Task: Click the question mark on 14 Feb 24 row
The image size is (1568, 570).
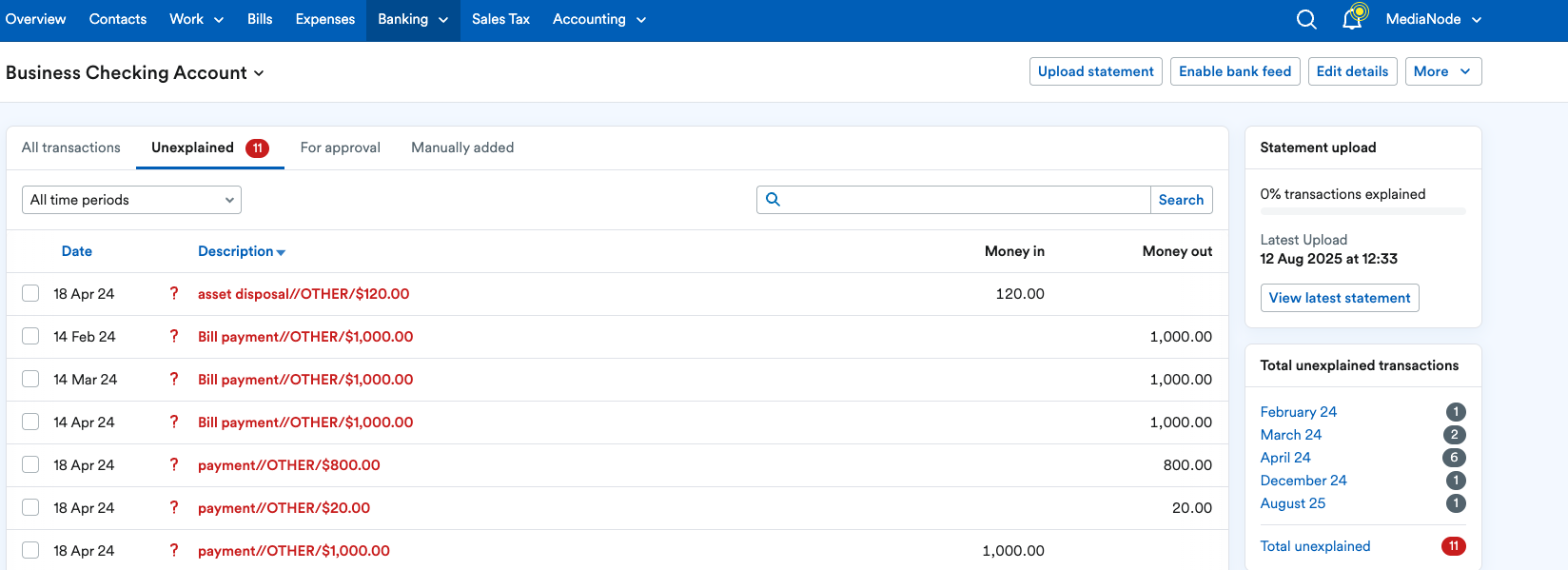Action: pos(173,337)
